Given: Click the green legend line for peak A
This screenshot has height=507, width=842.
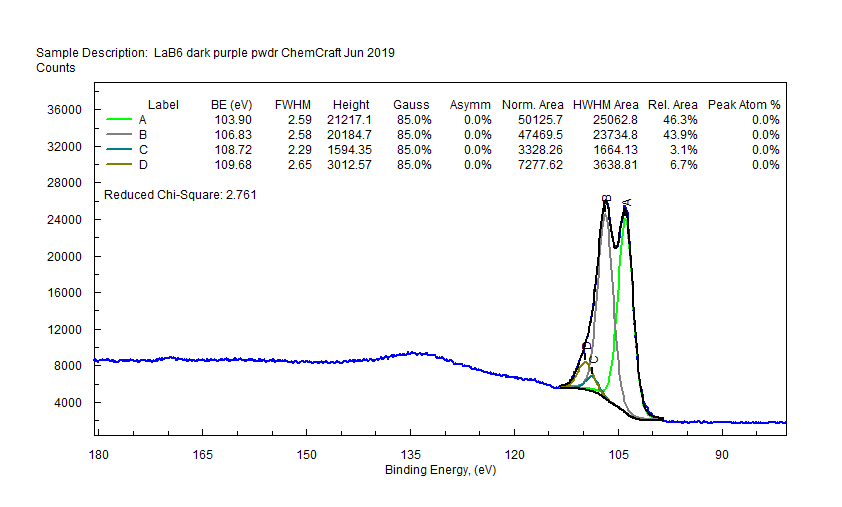Looking at the screenshot, I should pos(119,120).
